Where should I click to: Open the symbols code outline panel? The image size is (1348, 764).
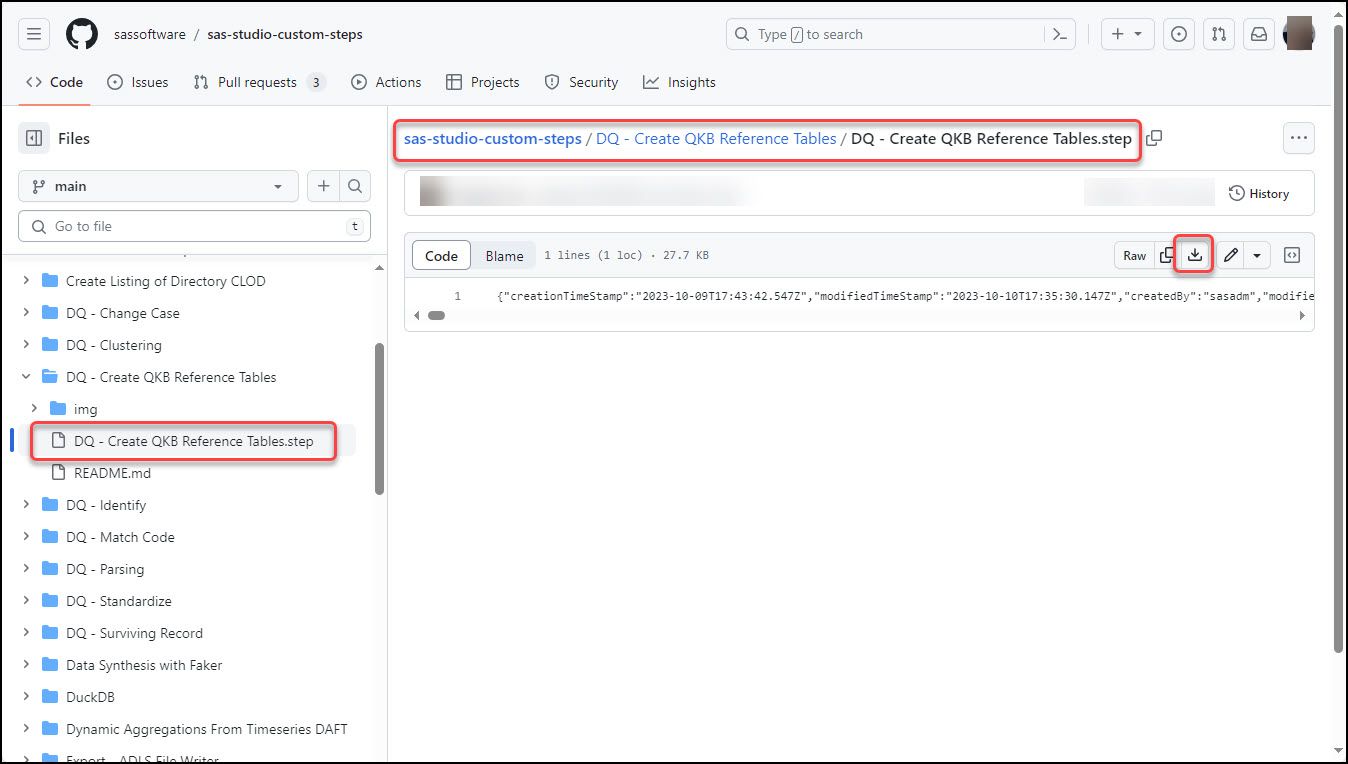[x=1291, y=255]
